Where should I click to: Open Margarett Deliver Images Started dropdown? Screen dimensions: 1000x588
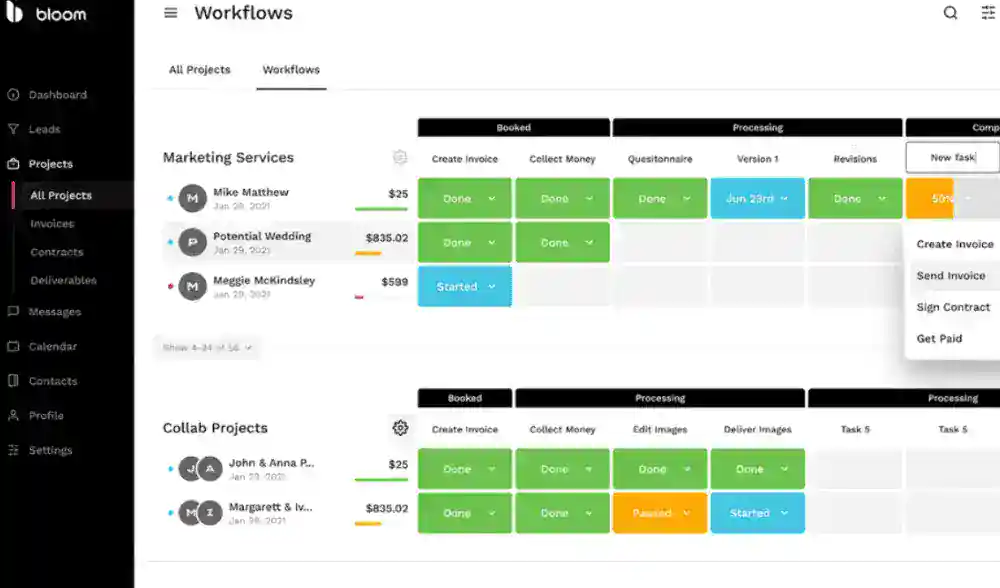(758, 513)
